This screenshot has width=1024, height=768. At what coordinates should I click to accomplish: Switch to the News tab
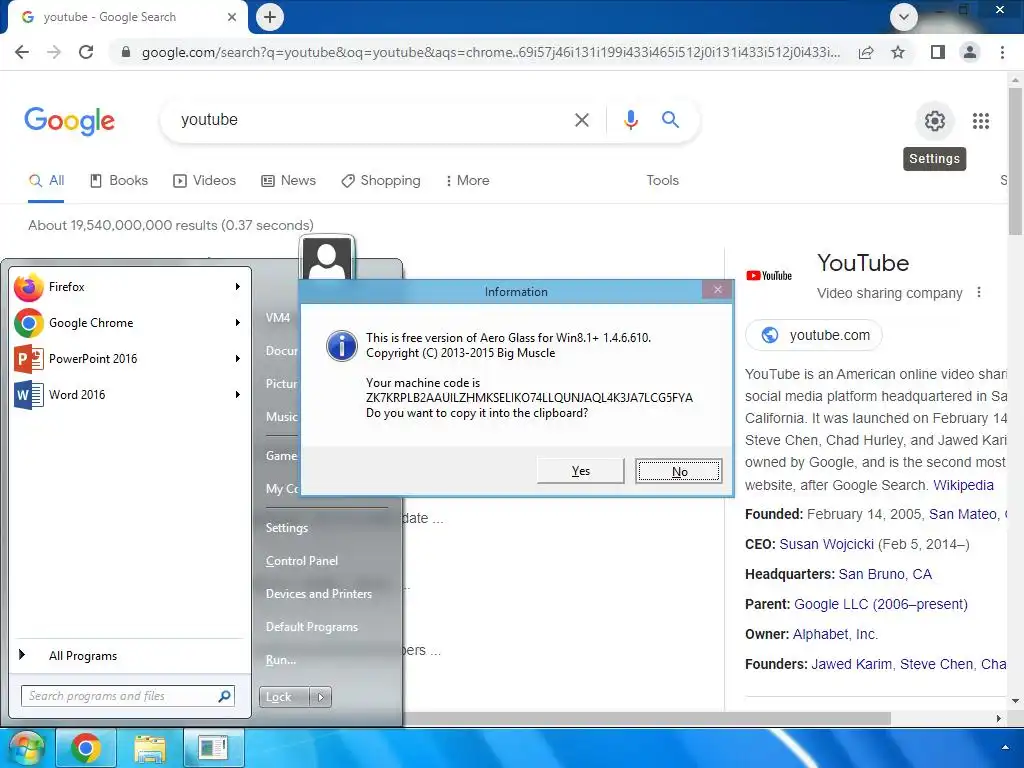pyautogui.click(x=288, y=181)
